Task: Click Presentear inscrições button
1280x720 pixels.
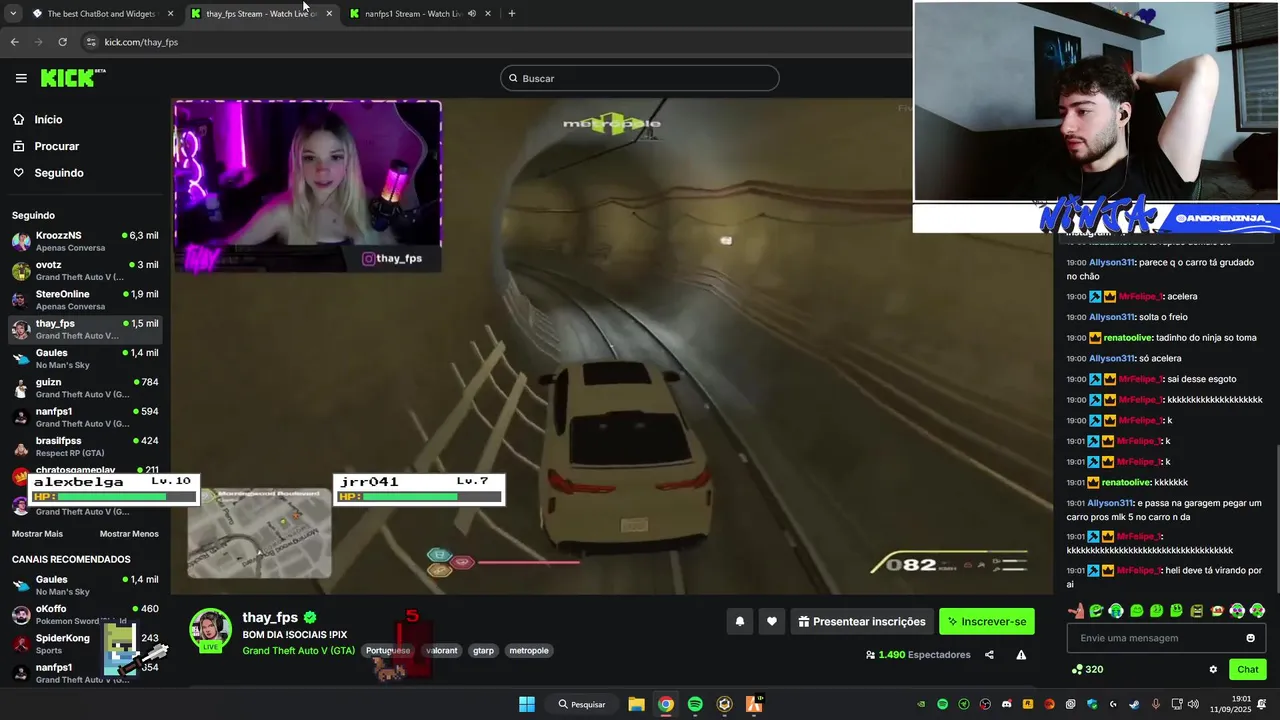Action: [862, 621]
